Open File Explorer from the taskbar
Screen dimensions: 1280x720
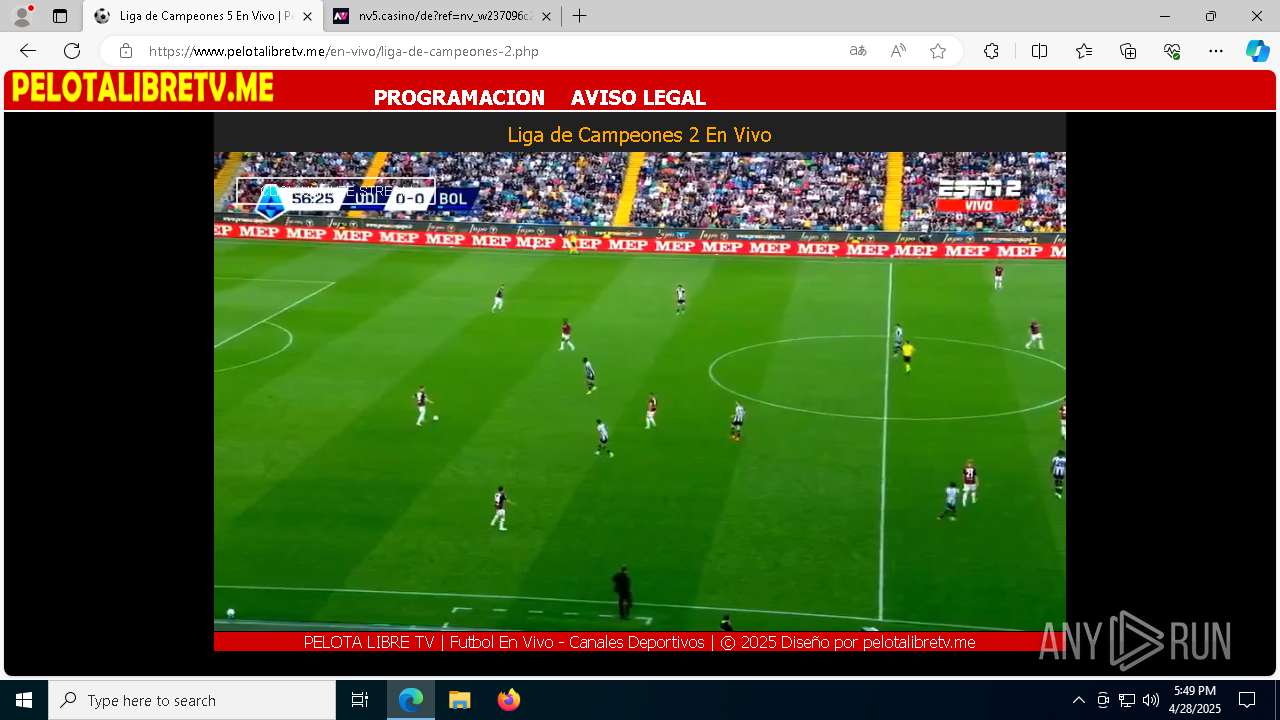click(459, 700)
